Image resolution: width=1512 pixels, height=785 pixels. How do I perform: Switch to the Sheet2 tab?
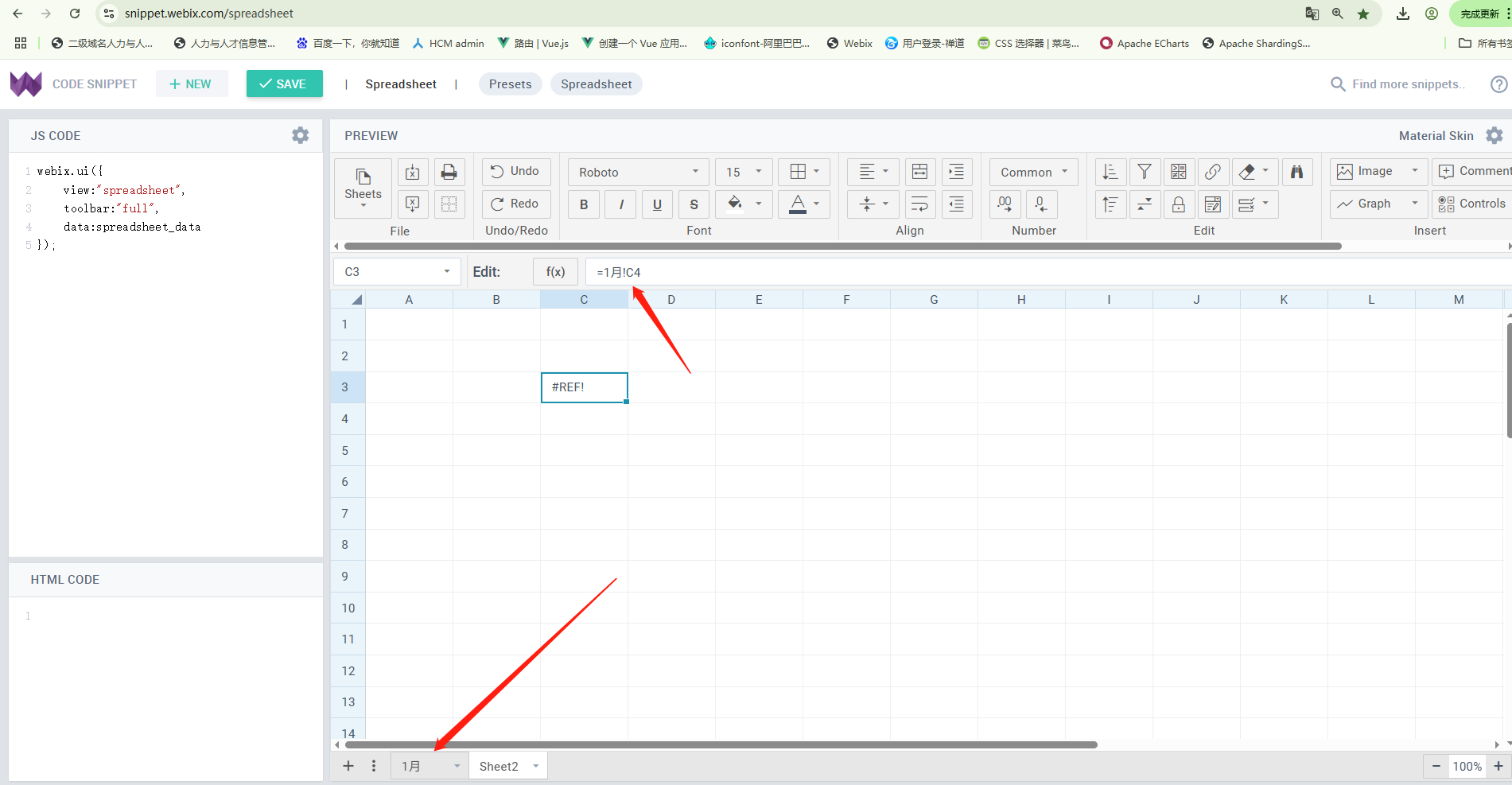click(x=499, y=766)
